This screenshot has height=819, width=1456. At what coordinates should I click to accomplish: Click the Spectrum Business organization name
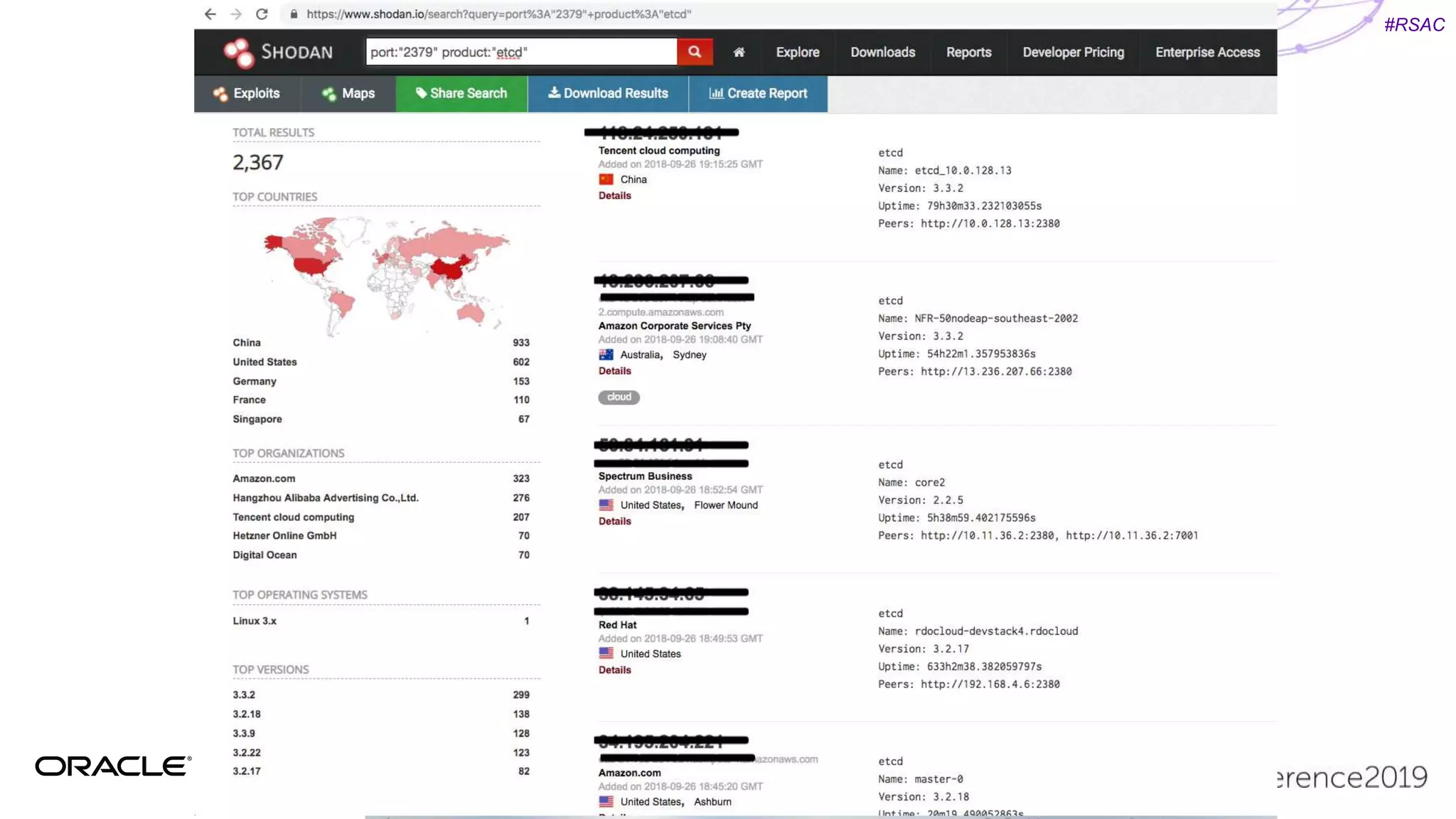pyautogui.click(x=645, y=476)
